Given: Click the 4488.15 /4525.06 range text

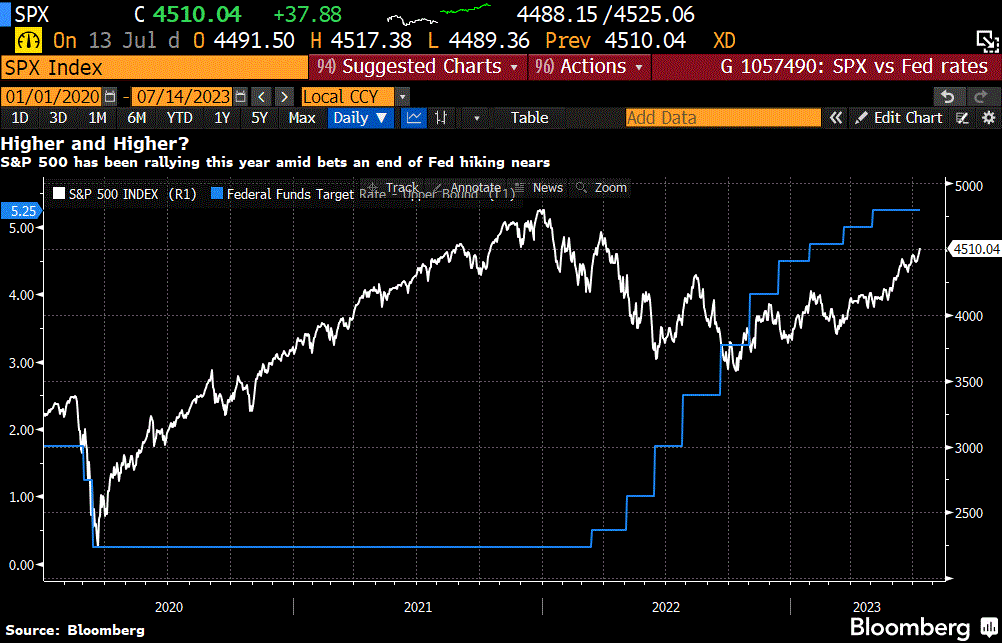Looking at the screenshot, I should pyautogui.click(x=605, y=14).
